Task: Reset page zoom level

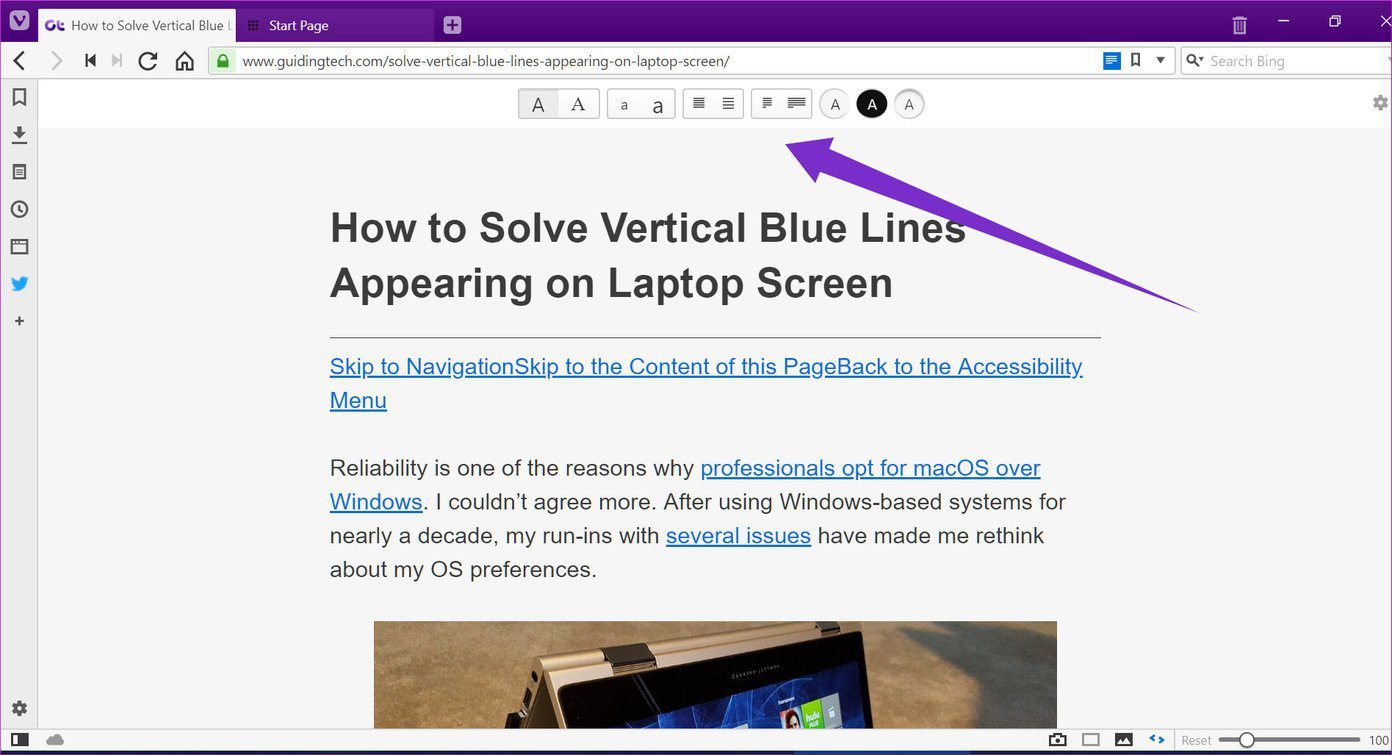Action: tap(1196, 740)
